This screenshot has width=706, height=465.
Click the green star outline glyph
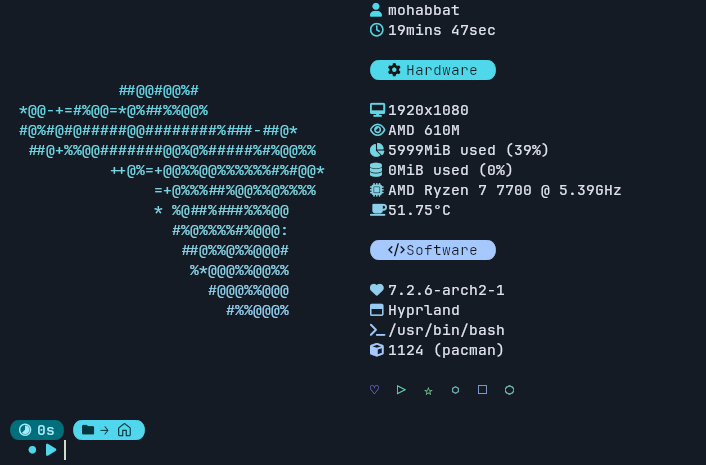tap(428, 391)
